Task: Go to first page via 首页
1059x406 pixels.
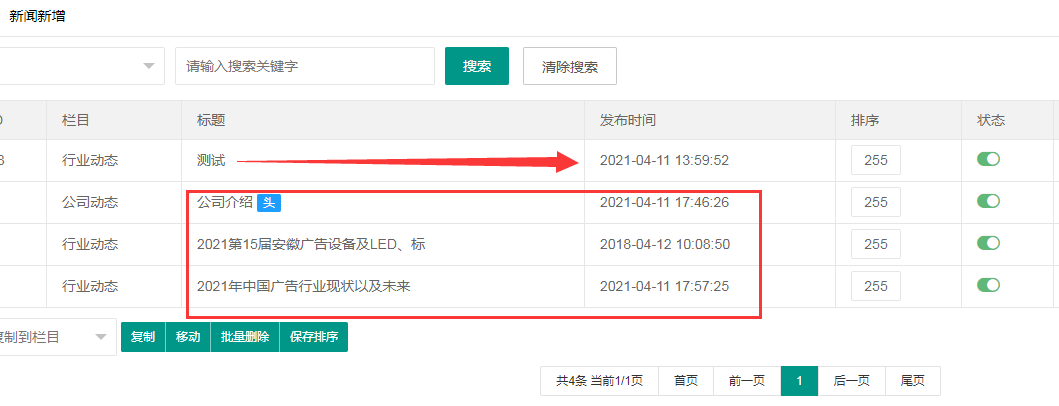Action: (x=686, y=381)
